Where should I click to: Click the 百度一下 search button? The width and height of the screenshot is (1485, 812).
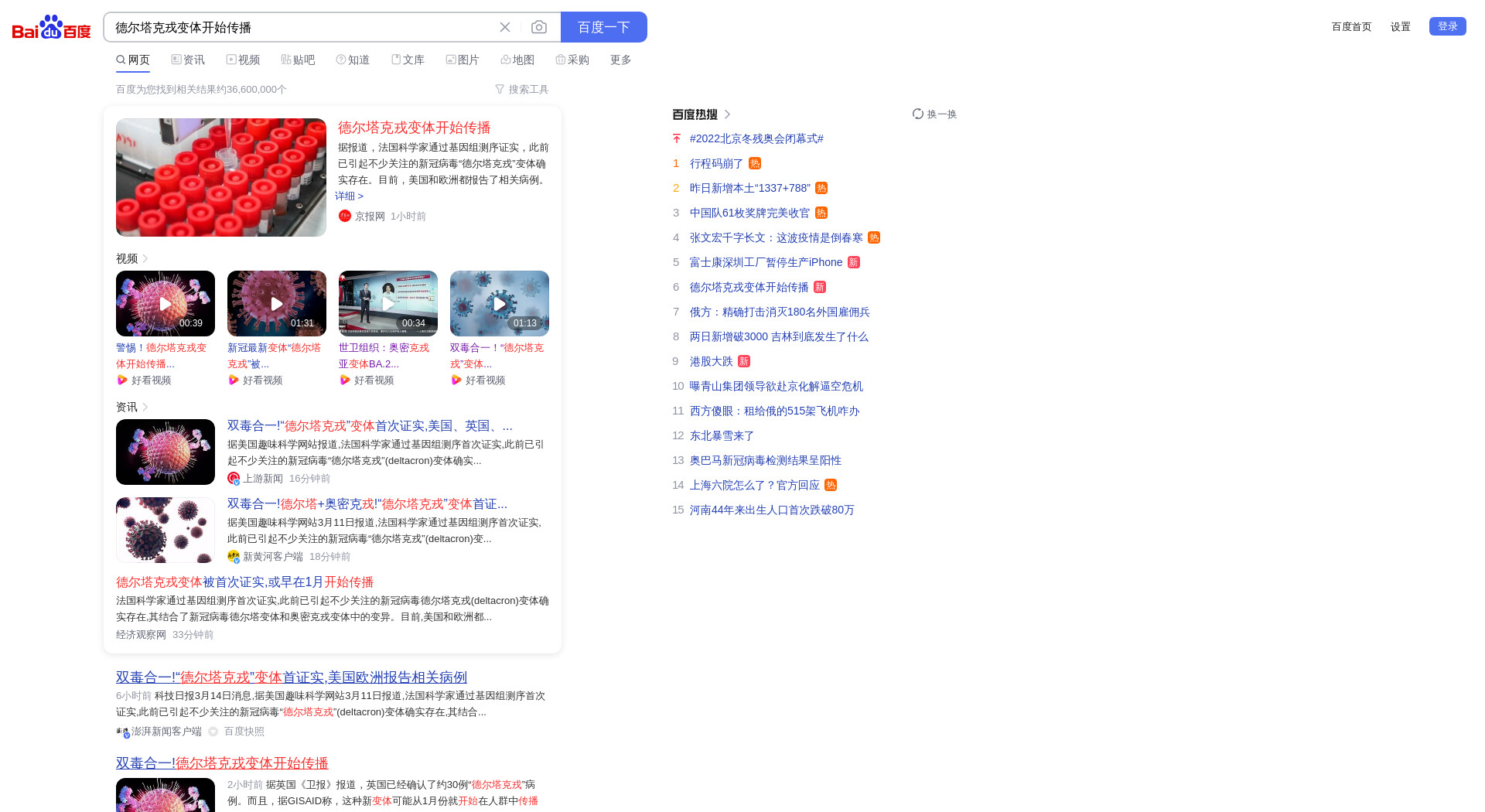tap(604, 27)
